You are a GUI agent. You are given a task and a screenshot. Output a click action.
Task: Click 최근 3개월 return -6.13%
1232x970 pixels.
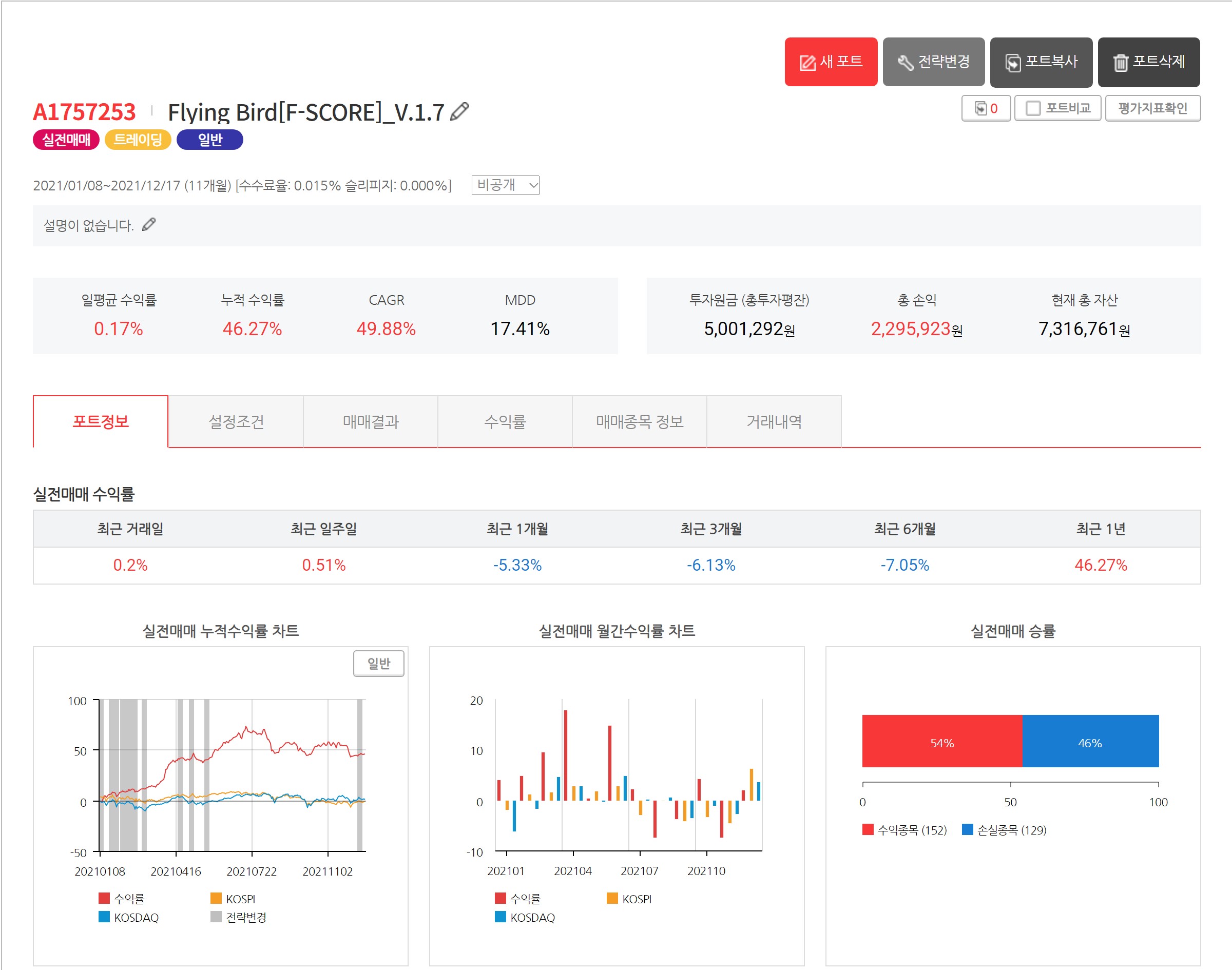pos(710,565)
